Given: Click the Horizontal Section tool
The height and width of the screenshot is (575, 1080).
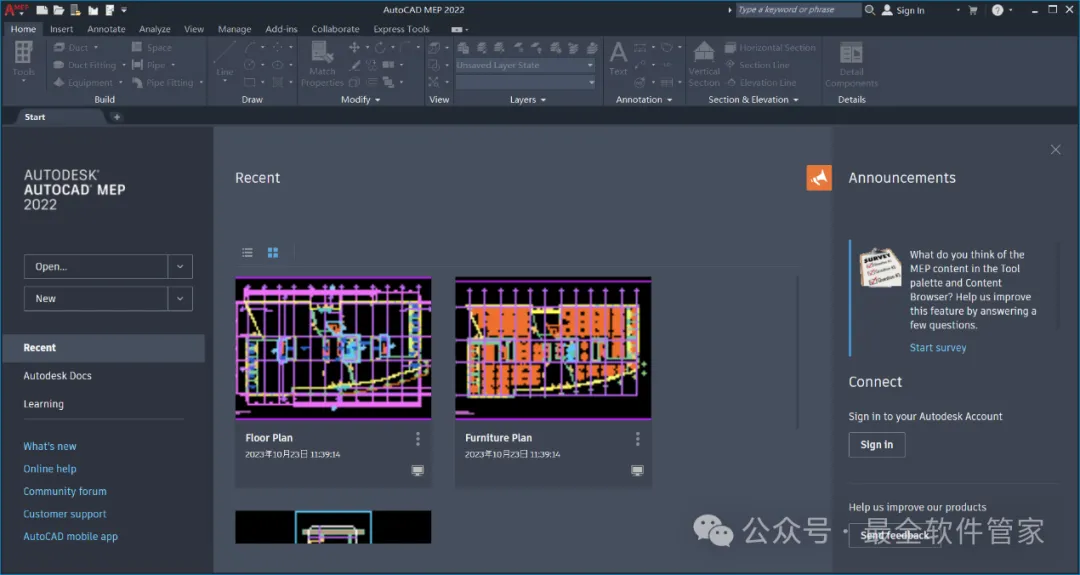Looking at the screenshot, I should coord(770,48).
